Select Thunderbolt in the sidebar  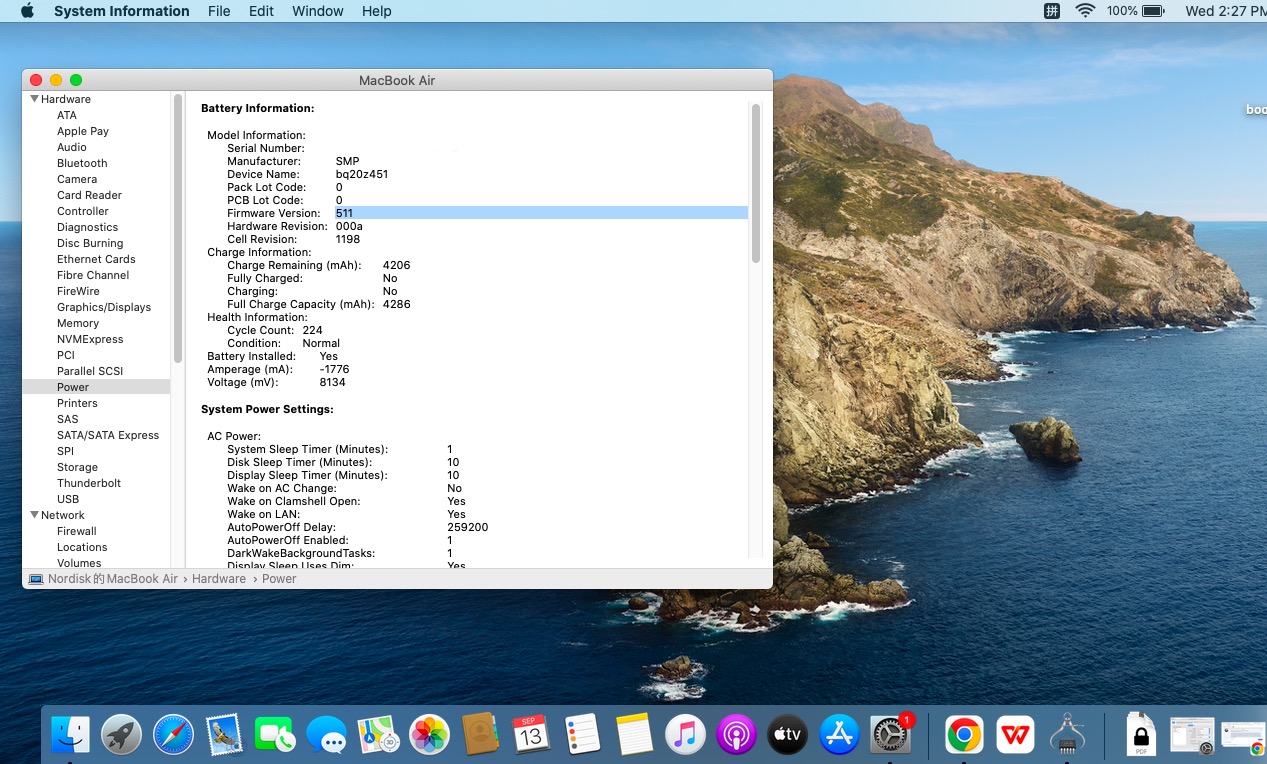(x=89, y=483)
